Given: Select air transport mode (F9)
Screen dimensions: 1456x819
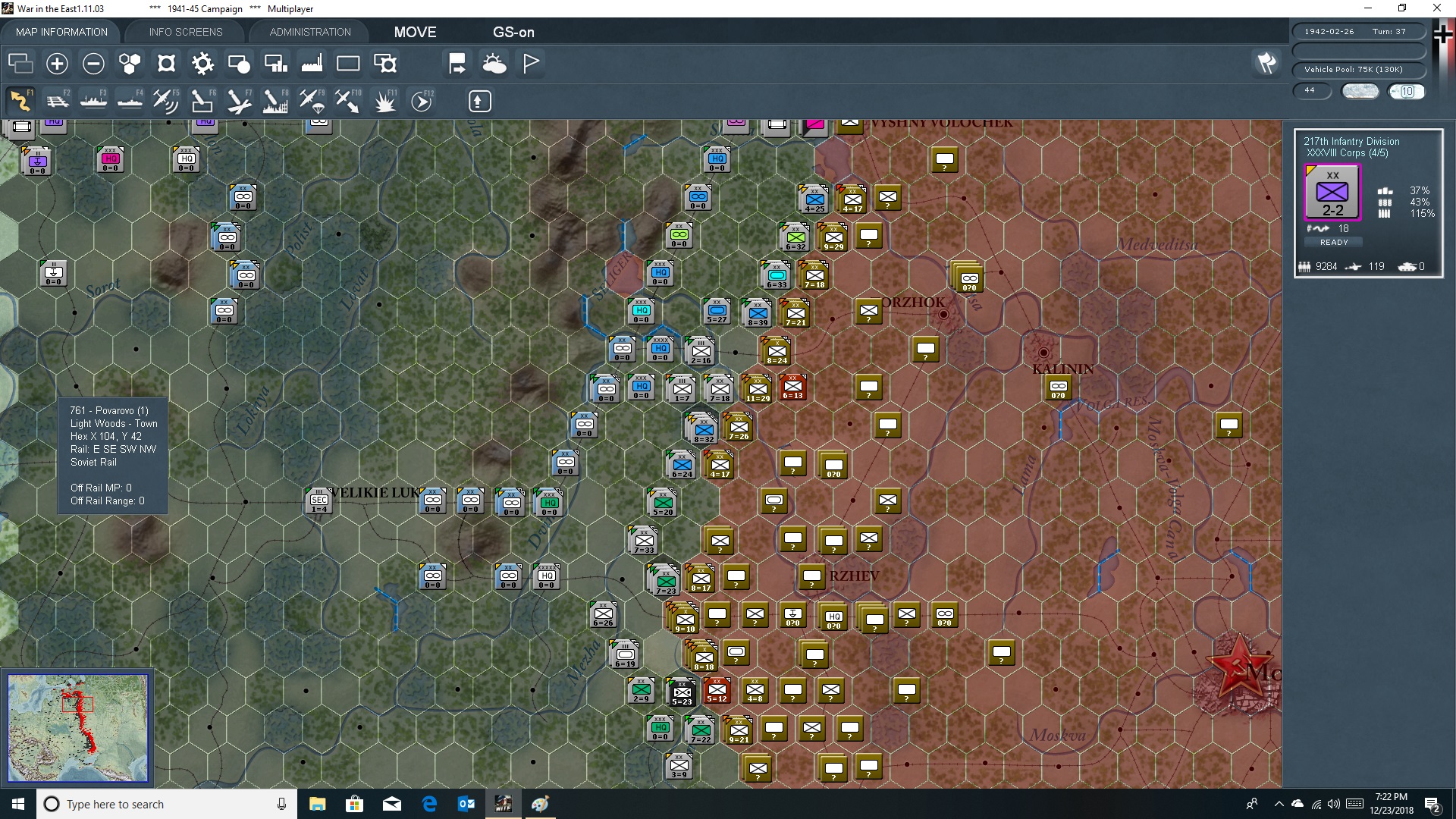Looking at the screenshot, I should [x=312, y=101].
